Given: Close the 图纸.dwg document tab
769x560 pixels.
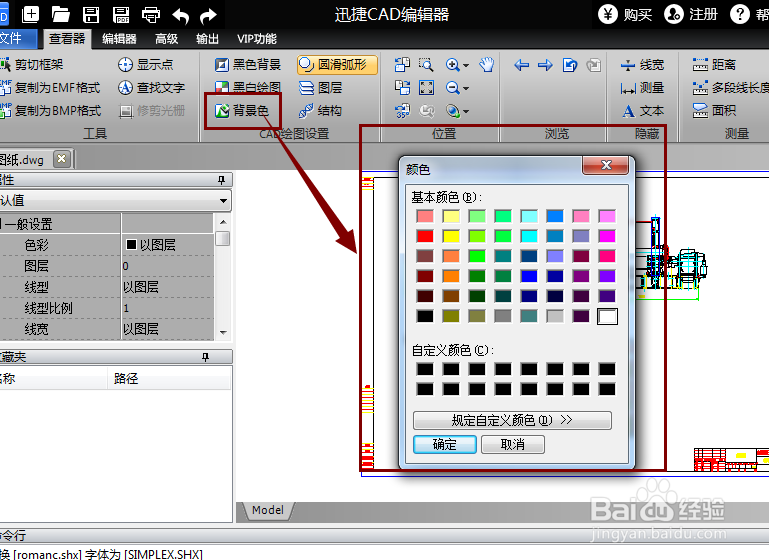Looking at the screenshot, I should (x=62, y=159).
